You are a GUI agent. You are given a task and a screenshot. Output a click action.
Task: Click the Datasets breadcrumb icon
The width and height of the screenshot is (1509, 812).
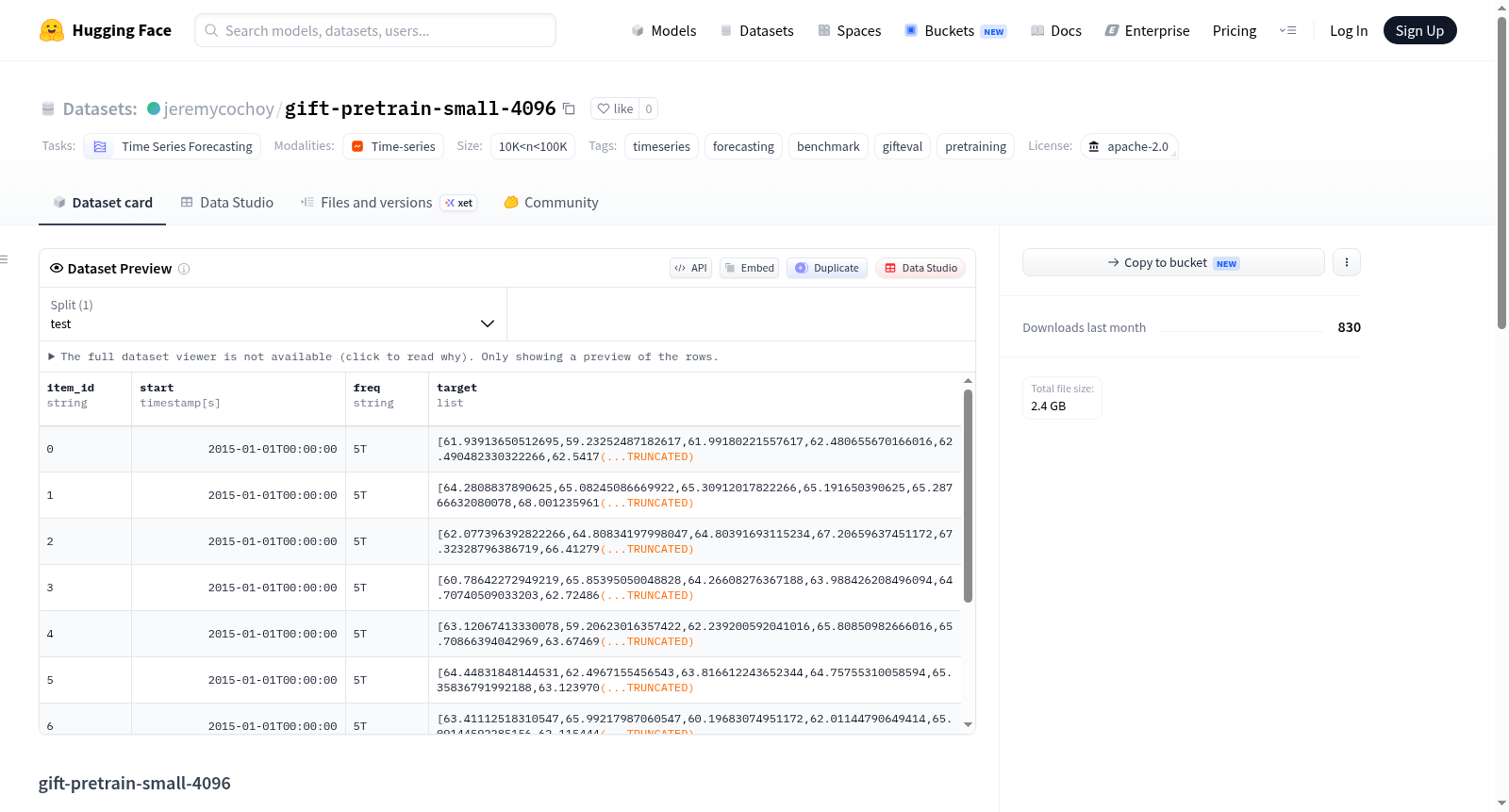(48, 108)
